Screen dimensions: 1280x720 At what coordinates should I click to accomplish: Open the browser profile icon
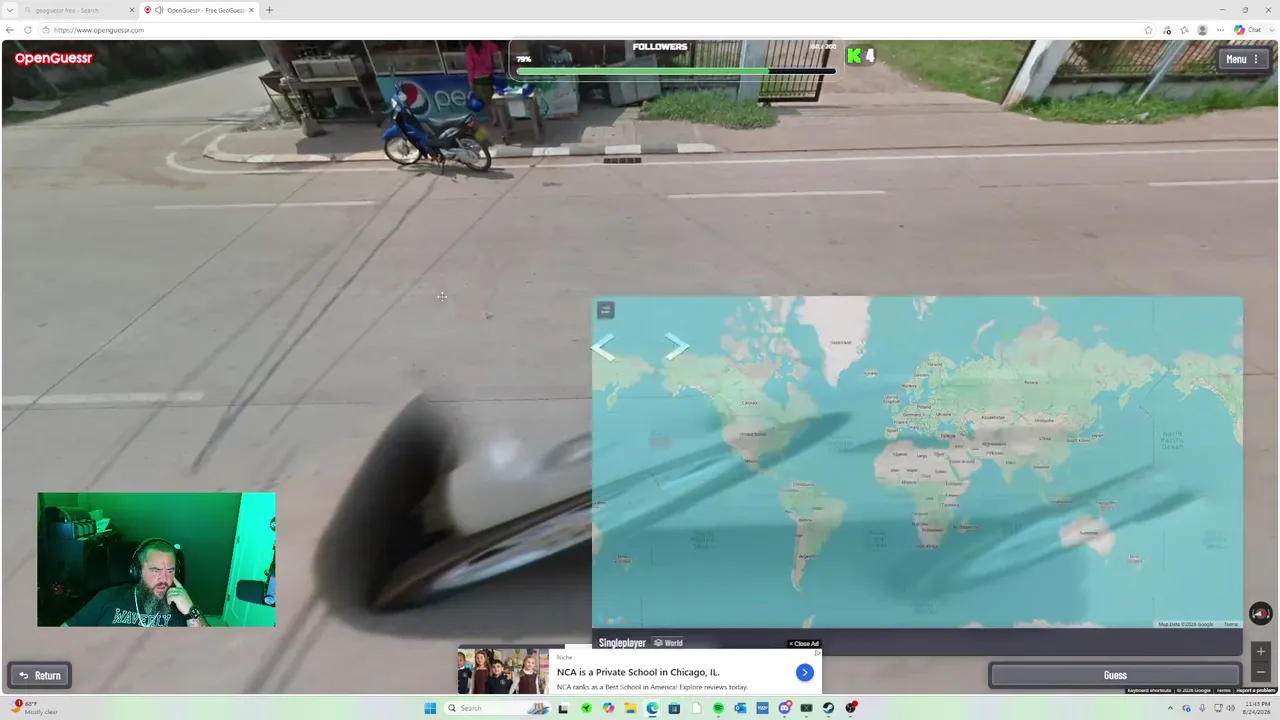click(1202, 30)
